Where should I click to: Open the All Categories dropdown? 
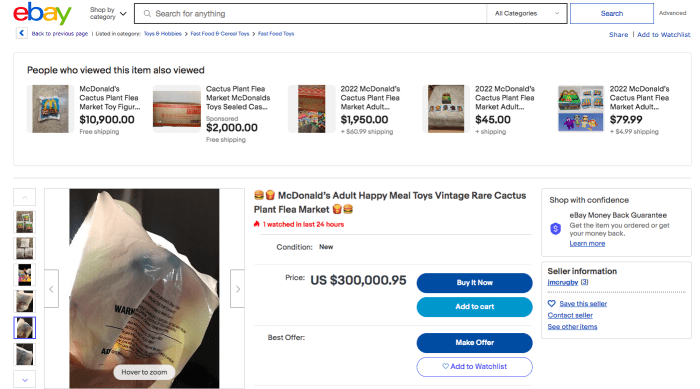point(527,13)
